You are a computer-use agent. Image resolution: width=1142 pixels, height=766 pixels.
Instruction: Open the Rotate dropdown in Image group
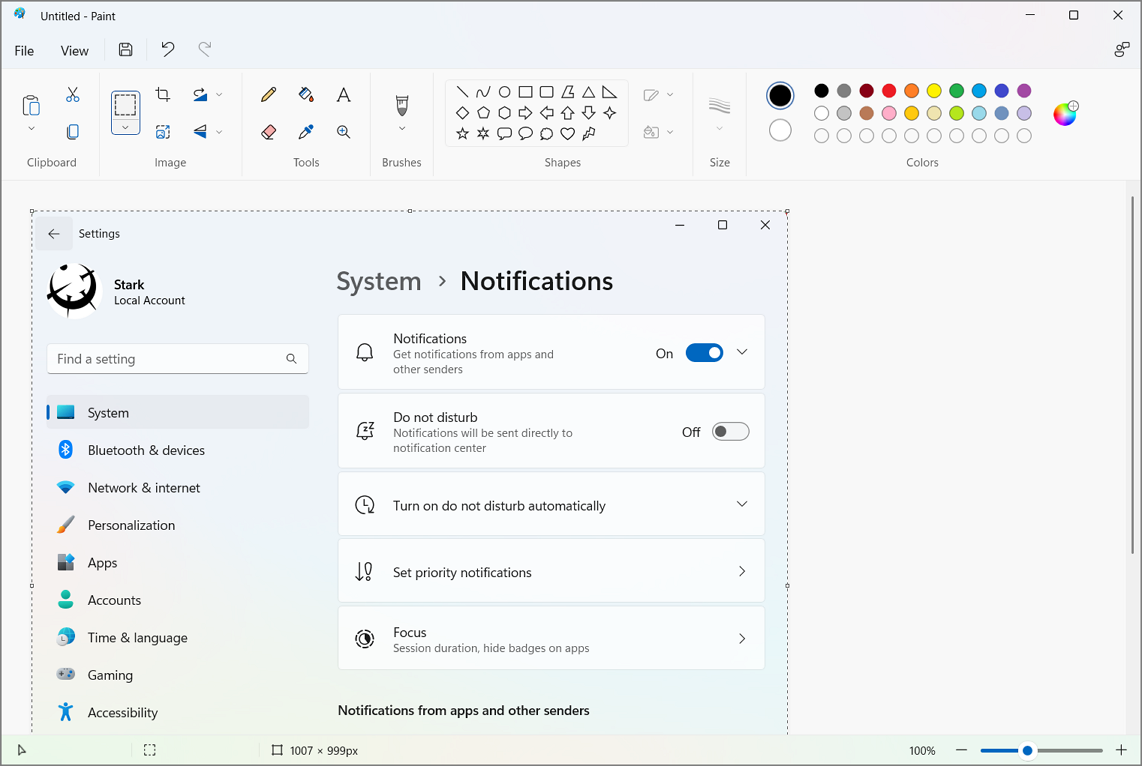pos(218,95)
